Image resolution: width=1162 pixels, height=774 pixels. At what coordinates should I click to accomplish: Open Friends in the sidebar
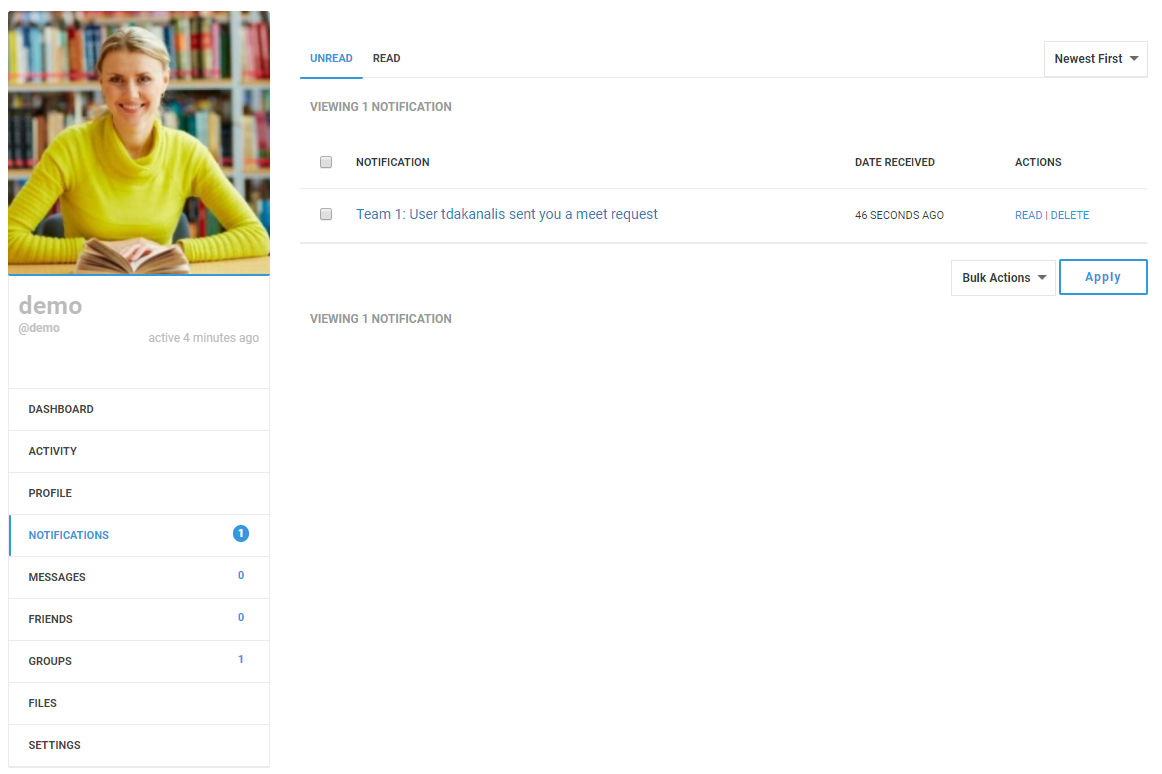pyautogui.click(x=139, y=619)
